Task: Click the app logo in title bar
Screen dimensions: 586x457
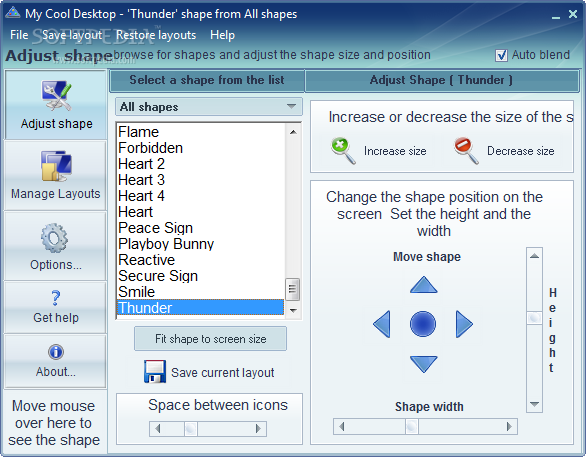Action: (x=13, y=13)
